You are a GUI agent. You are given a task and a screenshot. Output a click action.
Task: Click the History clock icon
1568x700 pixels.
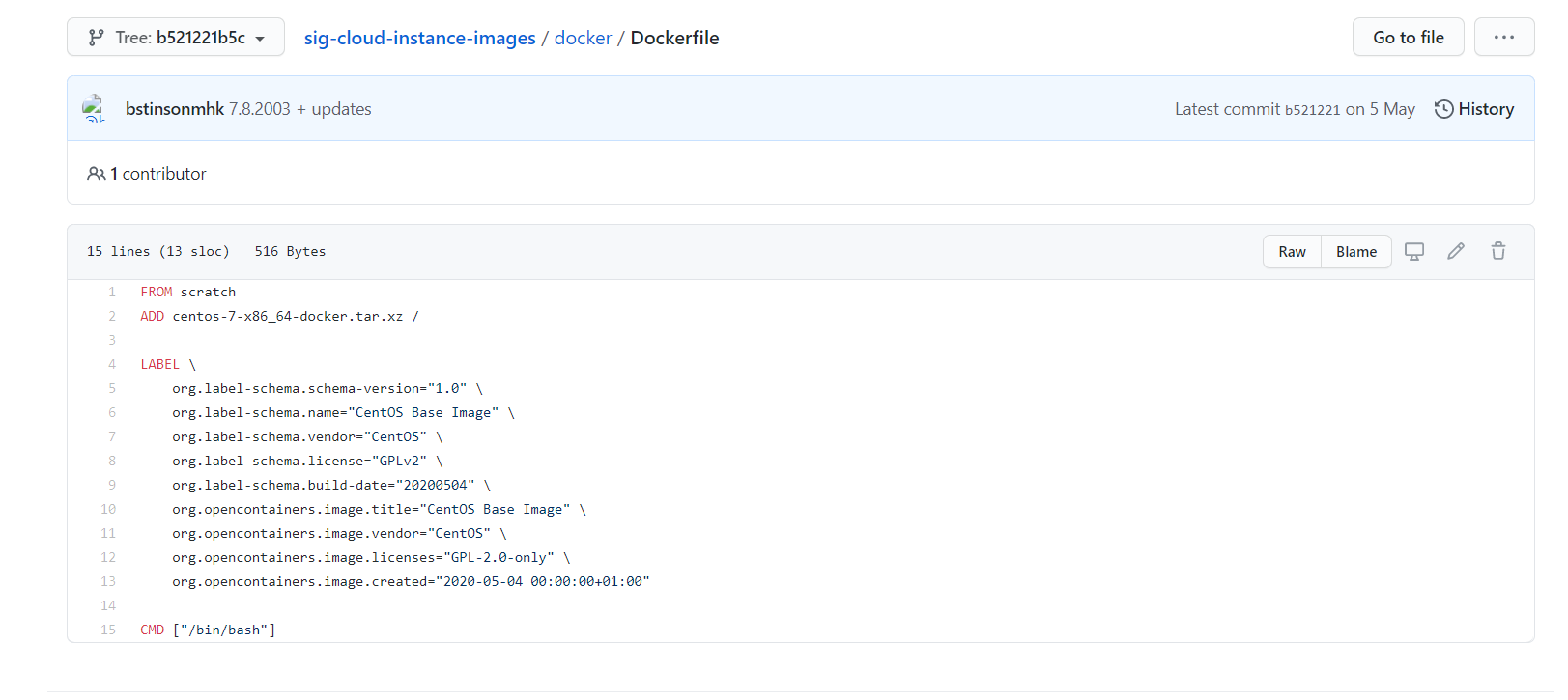1443,109
